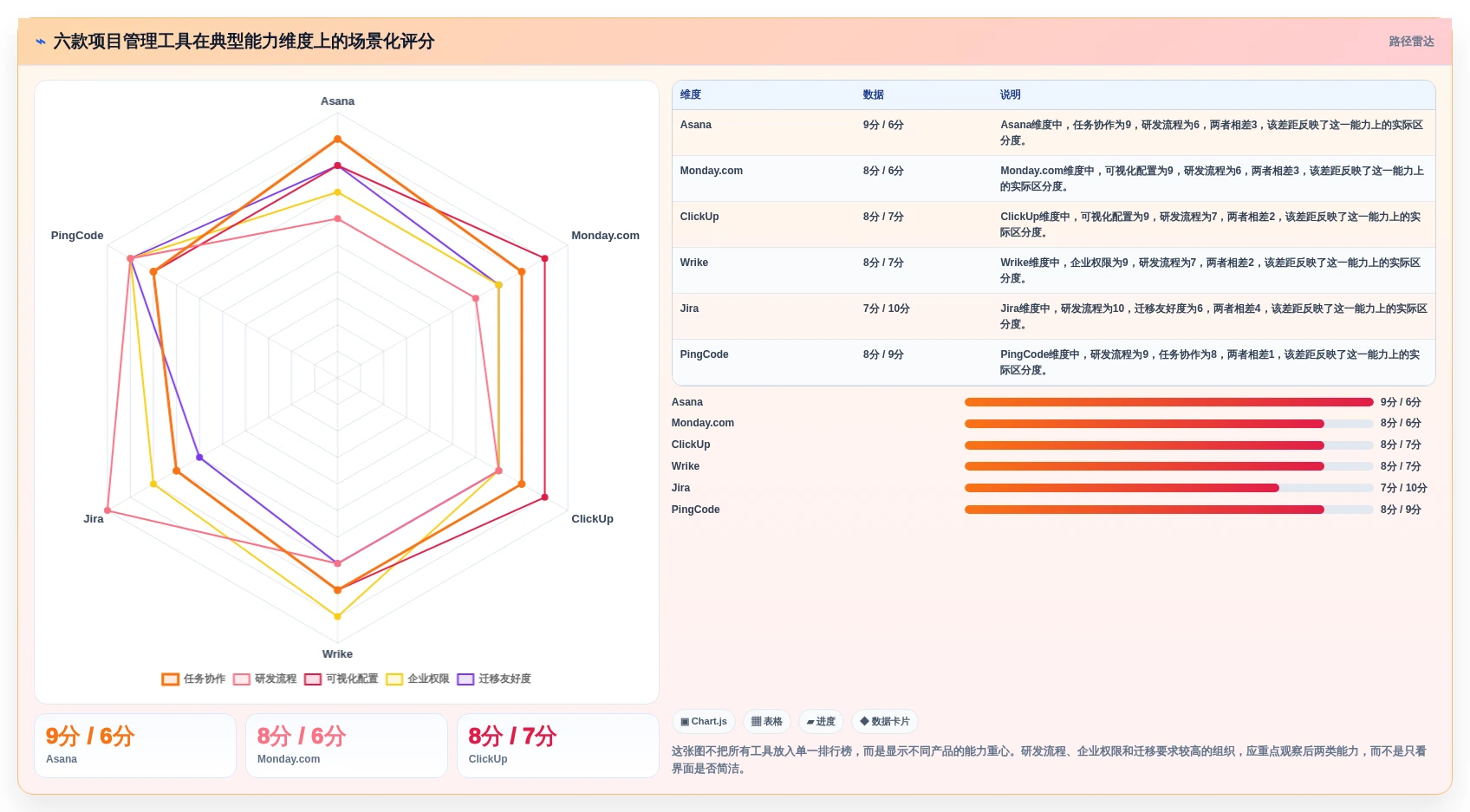
Task: Click the Jira description text in table
Action: [1213, 316]
